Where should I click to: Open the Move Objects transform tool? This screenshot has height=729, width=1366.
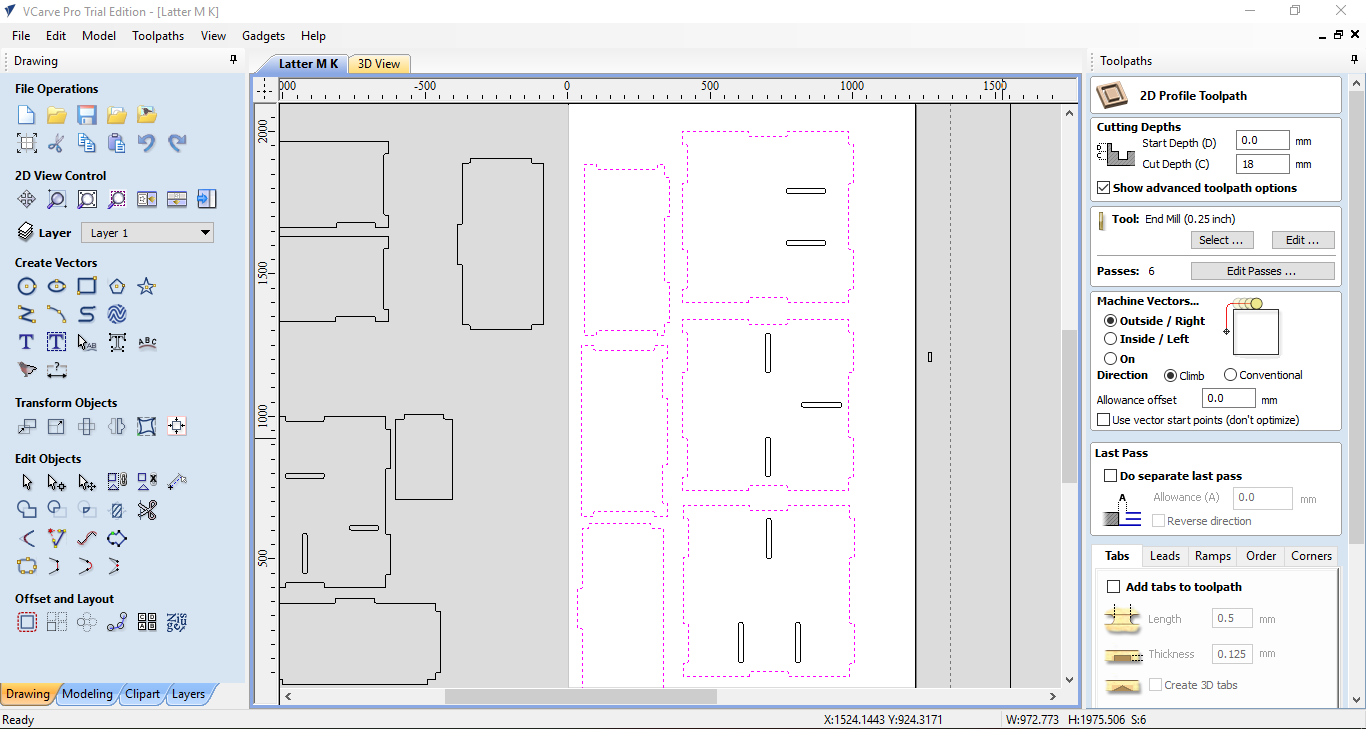tap(27, 427)
